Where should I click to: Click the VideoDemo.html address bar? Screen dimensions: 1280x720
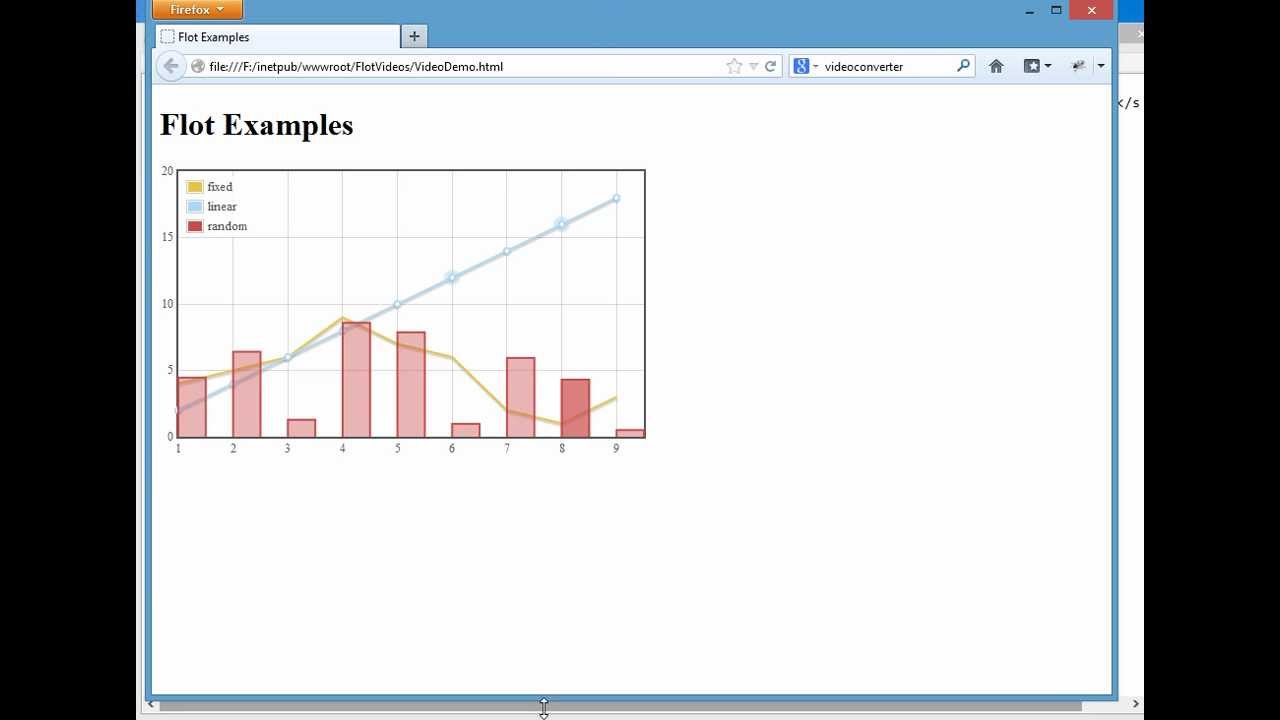point(460,67)
